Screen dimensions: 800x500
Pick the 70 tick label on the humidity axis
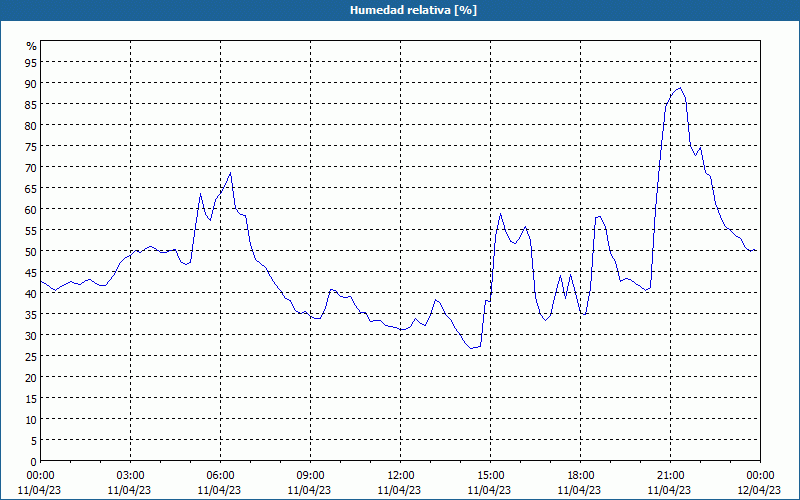pyautogui.click(x=31, y=167)
